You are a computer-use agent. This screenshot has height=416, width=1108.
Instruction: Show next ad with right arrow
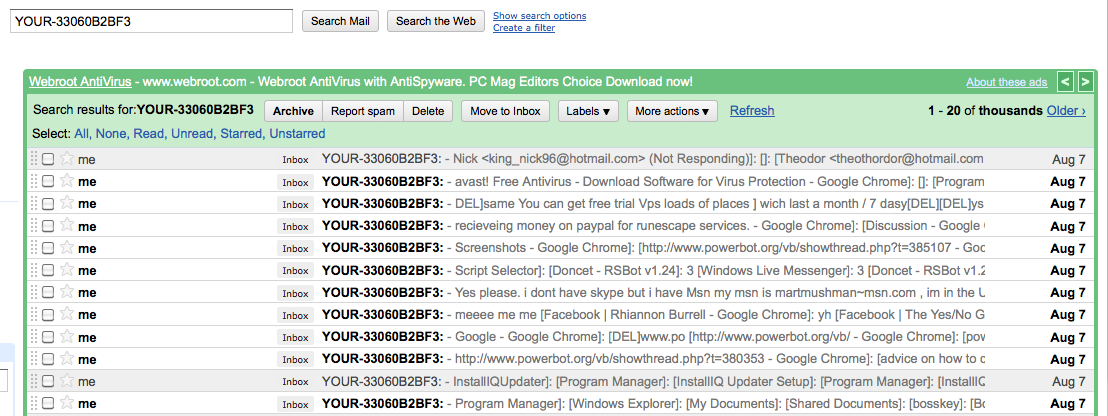pyautogui.click(x=1085, y=82)
